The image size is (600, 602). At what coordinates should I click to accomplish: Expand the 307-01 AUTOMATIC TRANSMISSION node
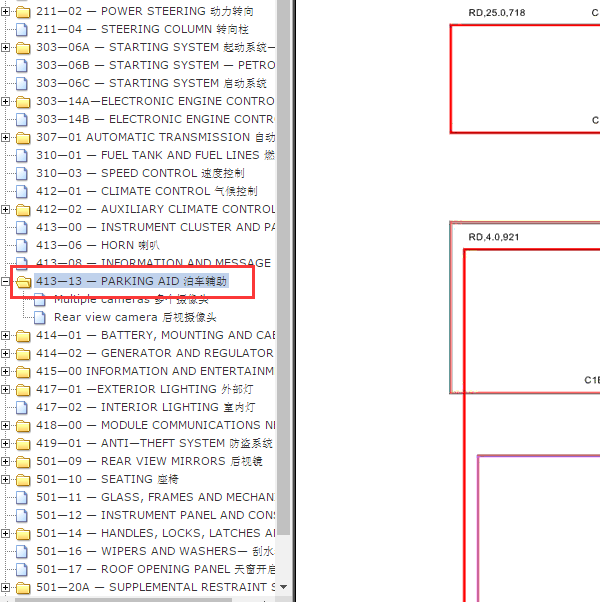[5, 137]
